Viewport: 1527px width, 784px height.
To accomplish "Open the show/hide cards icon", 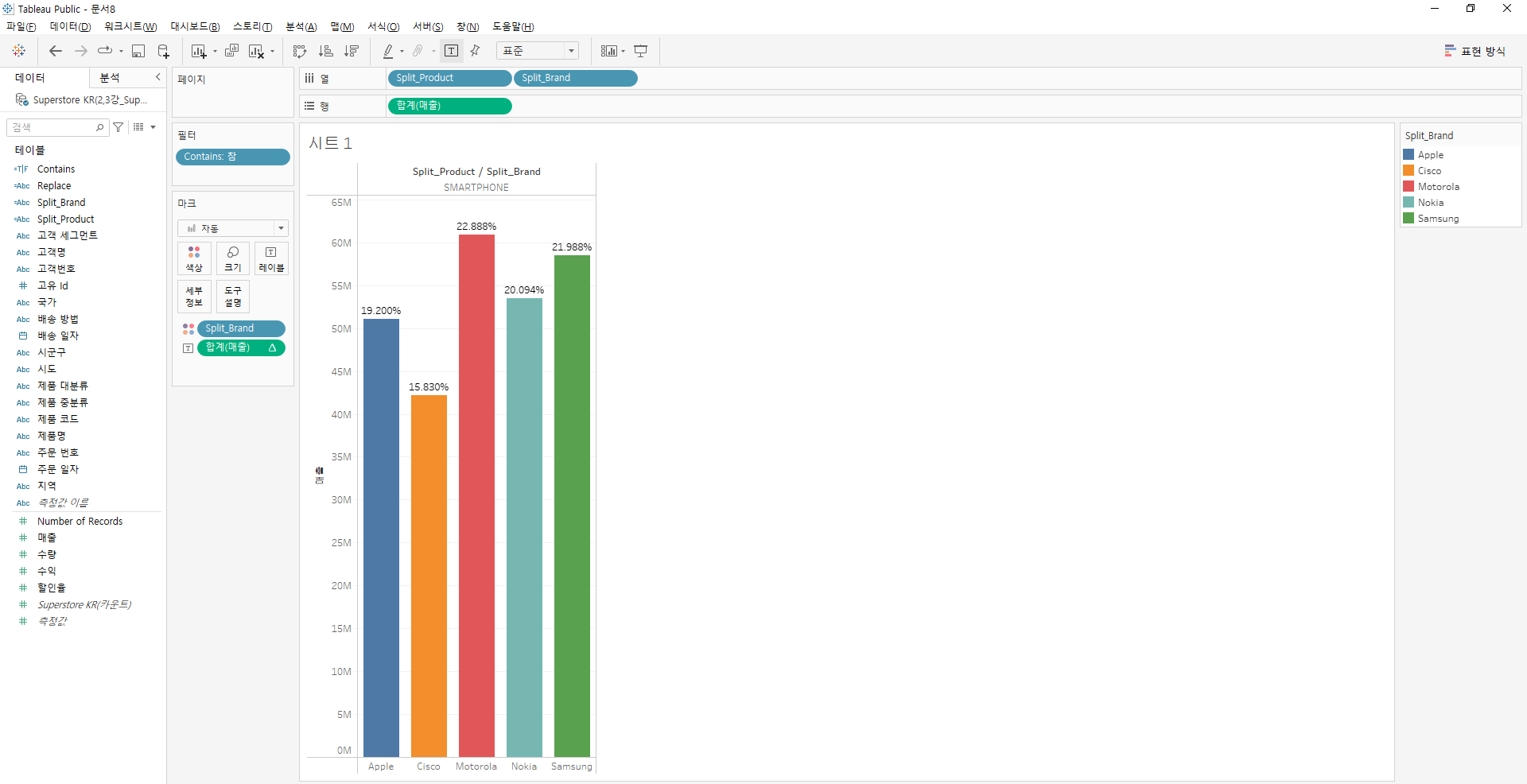I will pyautogui.click(x=608, y=51).
